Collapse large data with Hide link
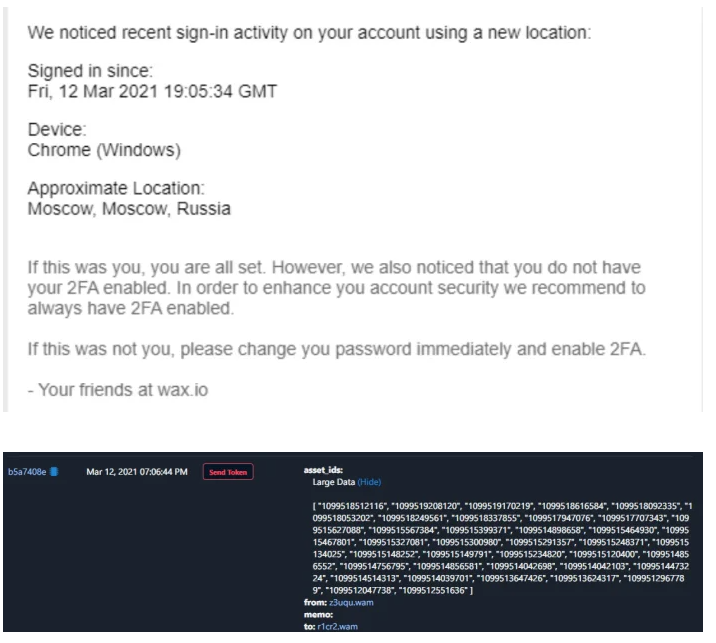The width and height of the screenshot is (716, 643). coord(369,482)
